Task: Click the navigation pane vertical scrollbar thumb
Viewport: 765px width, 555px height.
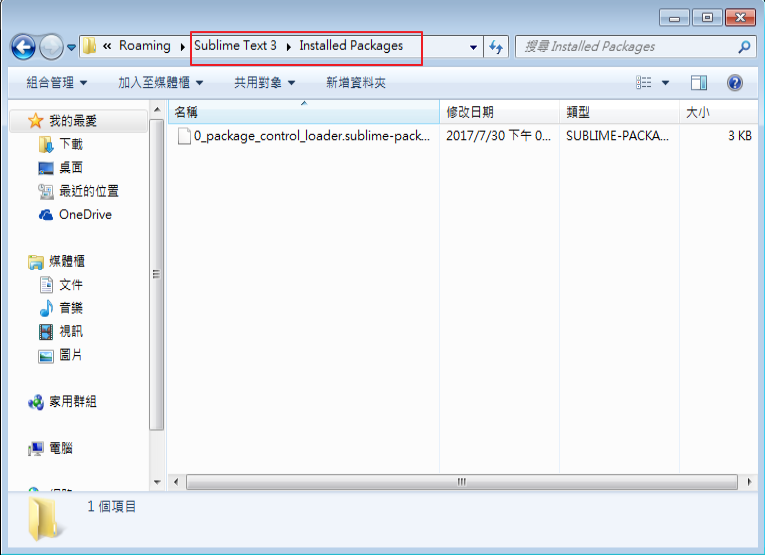Action: (157, 275)
